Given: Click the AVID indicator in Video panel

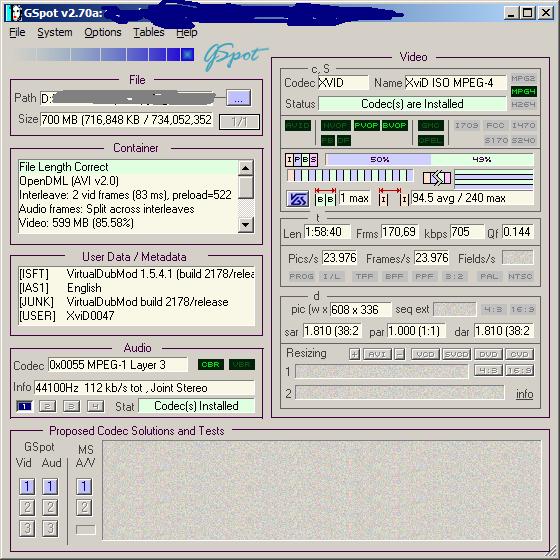Looking at the screenshot, I should point(298,126).
